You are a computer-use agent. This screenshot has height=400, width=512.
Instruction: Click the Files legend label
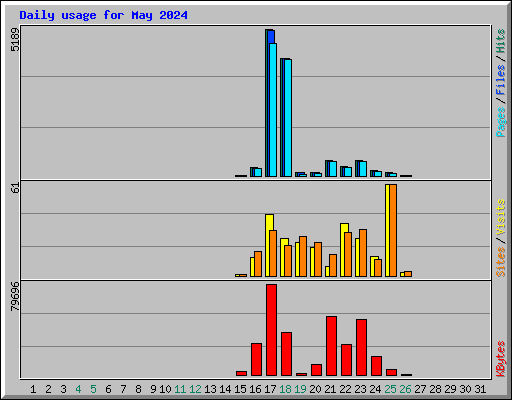click(x=501, y=80)
